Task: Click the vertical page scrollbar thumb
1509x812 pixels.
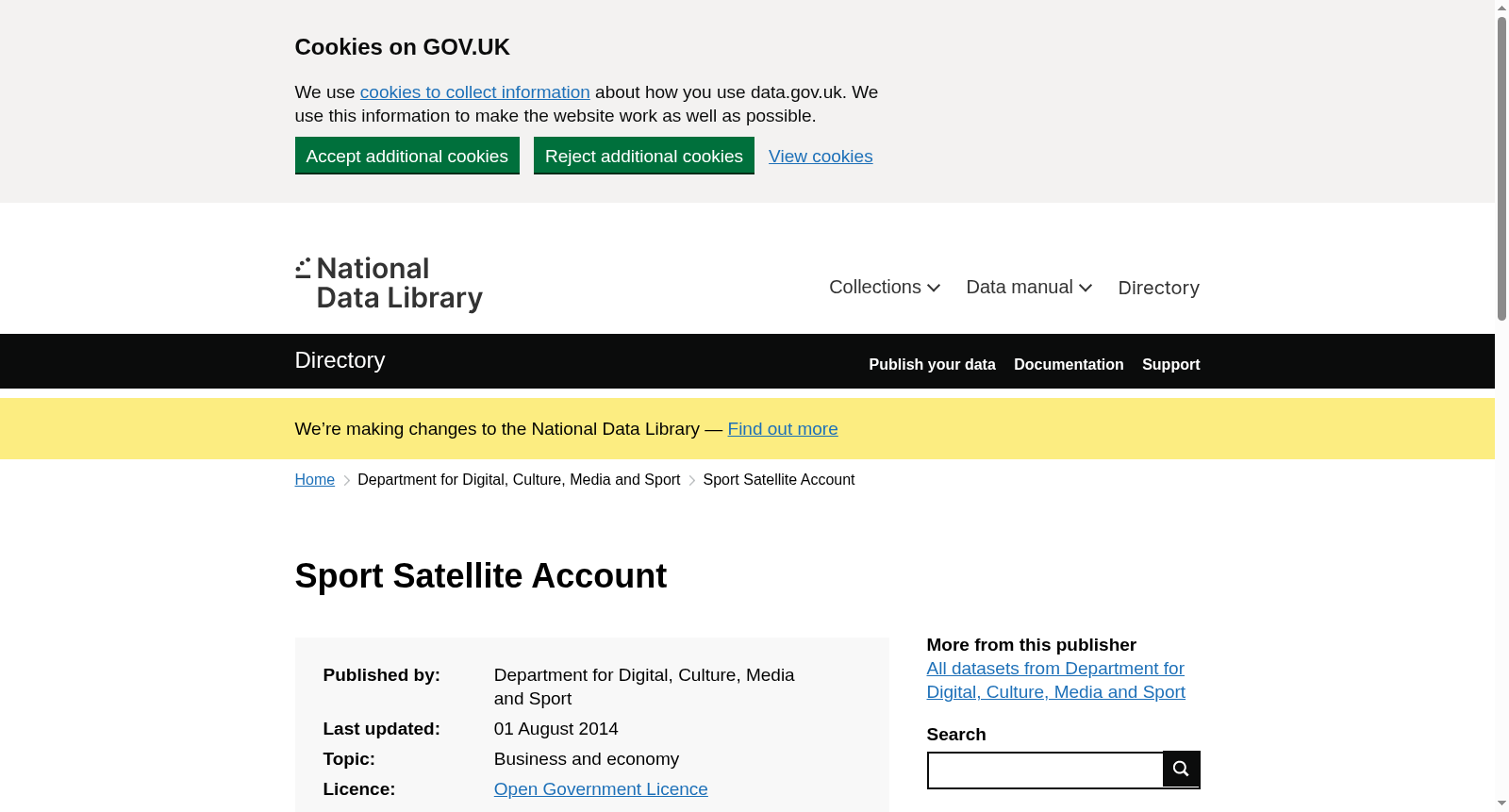Action: pos(1501,168)
